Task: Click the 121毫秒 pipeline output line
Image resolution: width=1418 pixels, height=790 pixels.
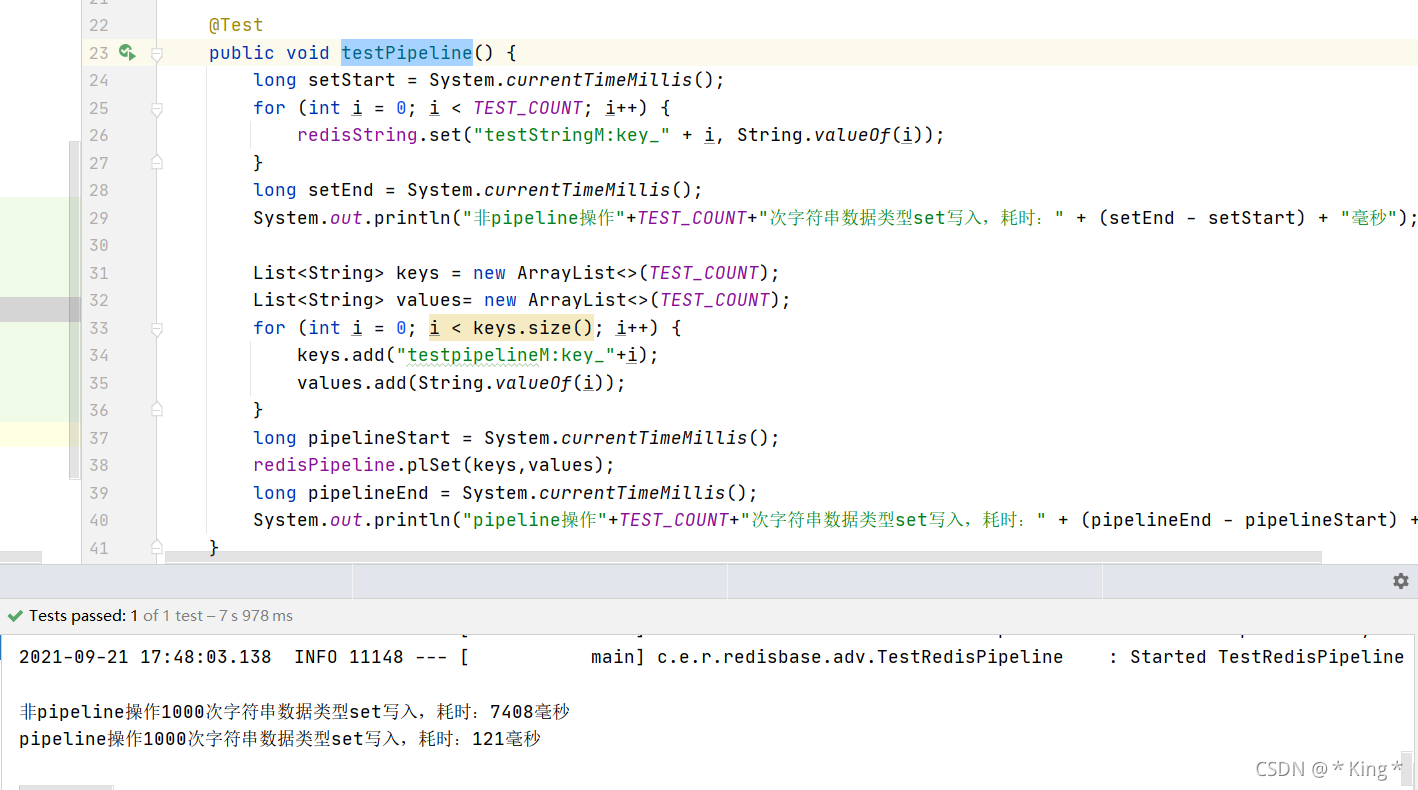Action: click(x=280, y=739)
